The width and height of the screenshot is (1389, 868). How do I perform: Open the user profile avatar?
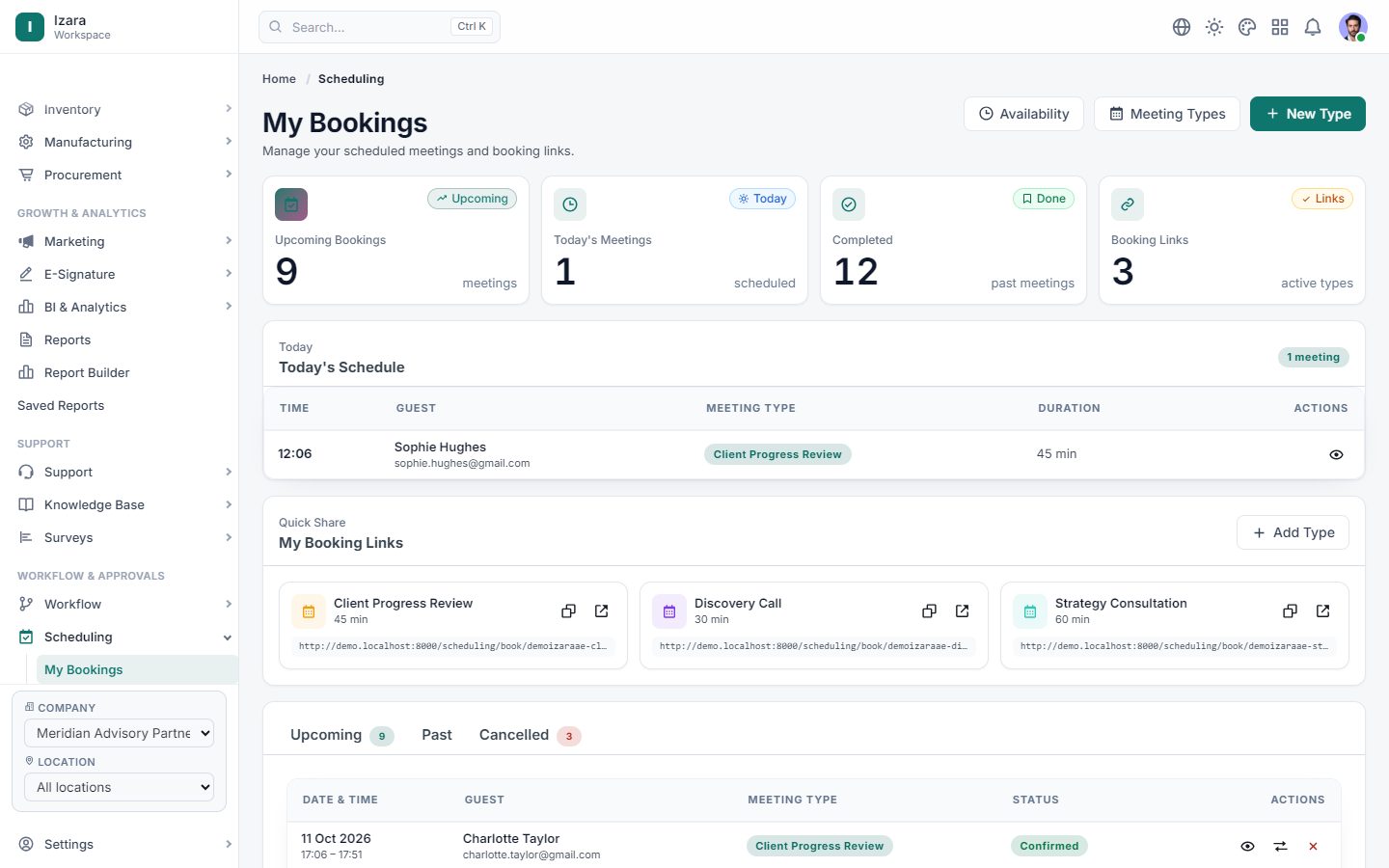(x=1353, y=27)
